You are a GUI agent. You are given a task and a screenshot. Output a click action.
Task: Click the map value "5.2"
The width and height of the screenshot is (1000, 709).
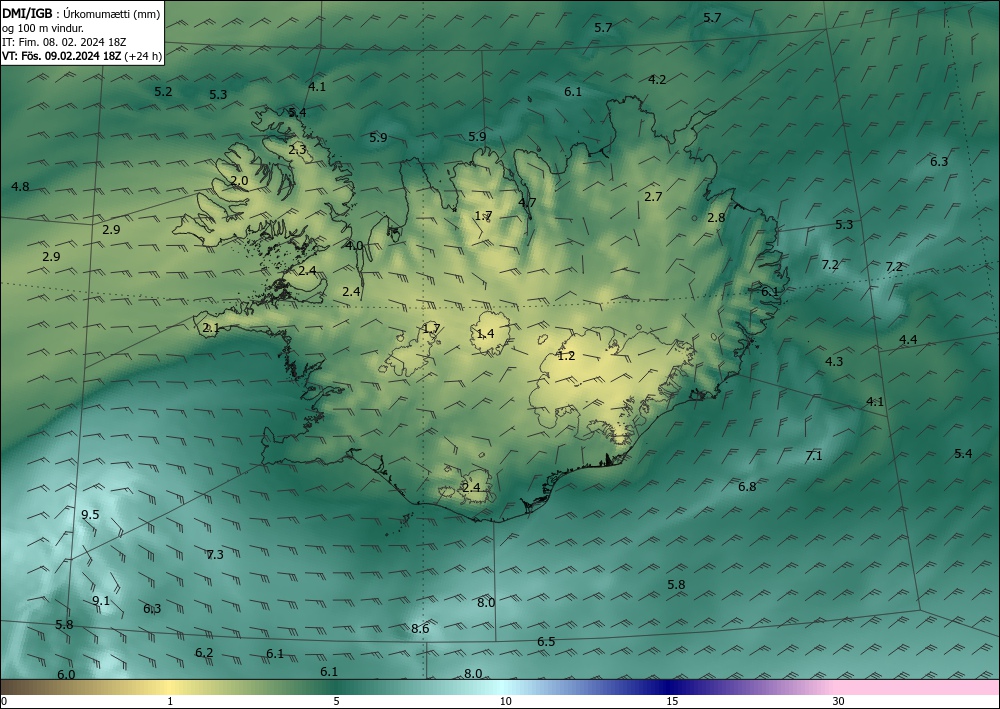click(x=163, y=92)
